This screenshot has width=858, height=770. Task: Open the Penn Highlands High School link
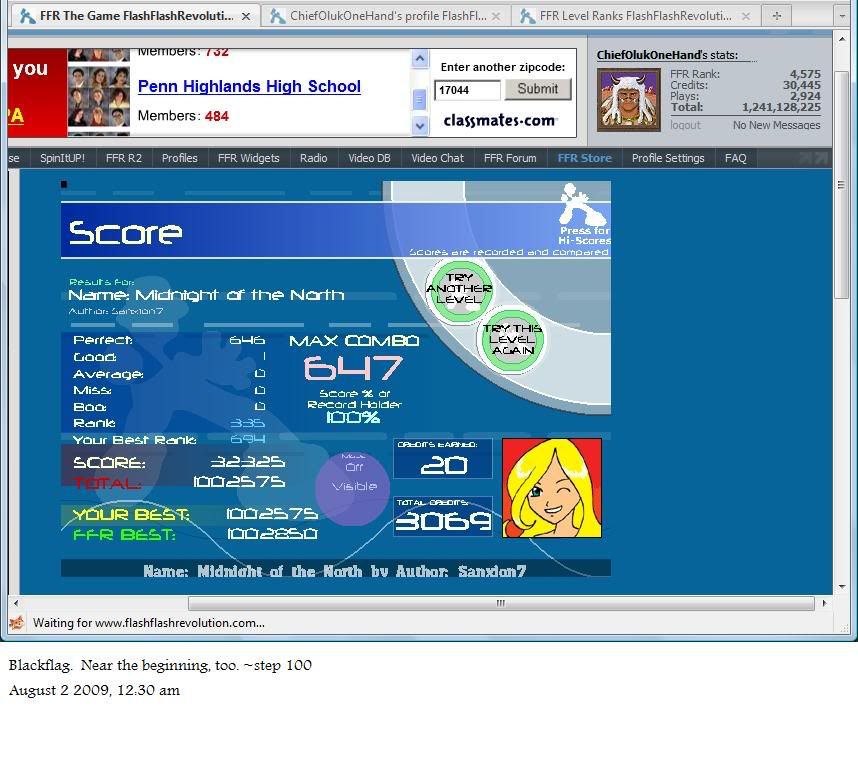coord(249,87)
